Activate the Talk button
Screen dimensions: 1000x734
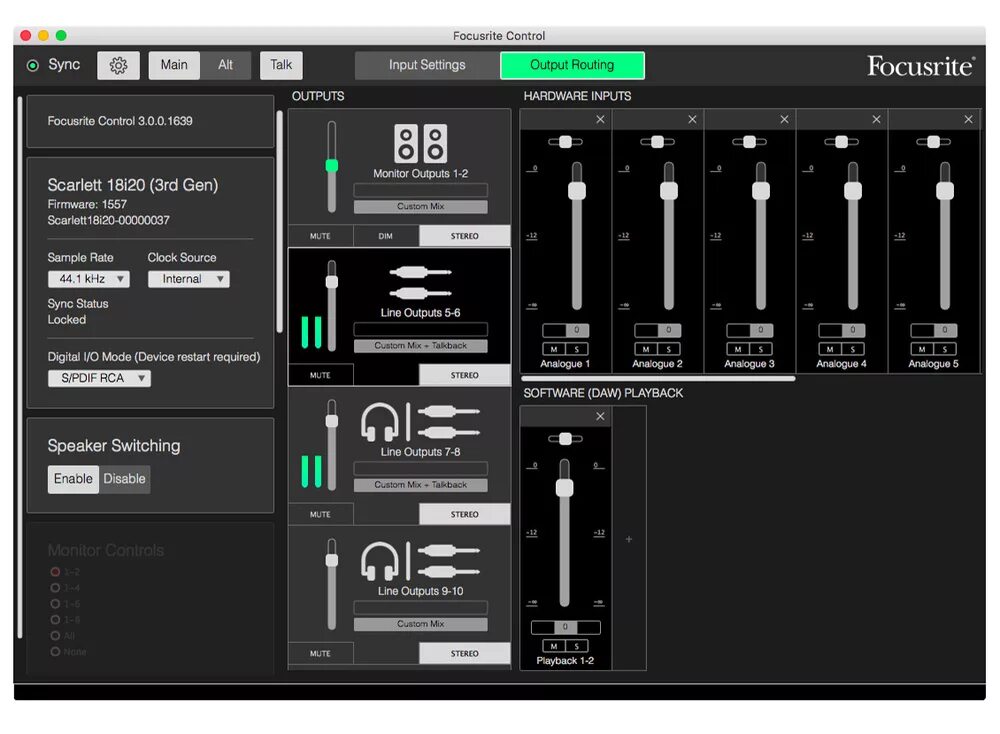point(281,65)
